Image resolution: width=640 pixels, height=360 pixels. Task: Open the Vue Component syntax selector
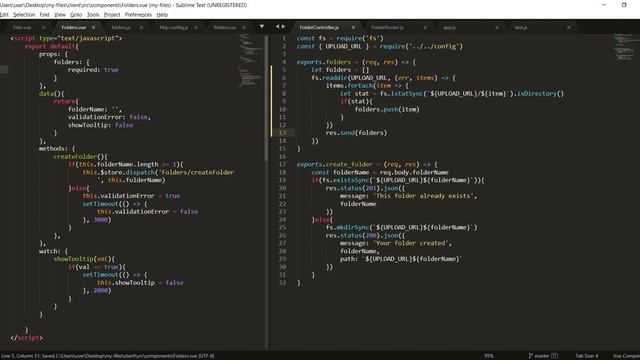tap(626, 356)
